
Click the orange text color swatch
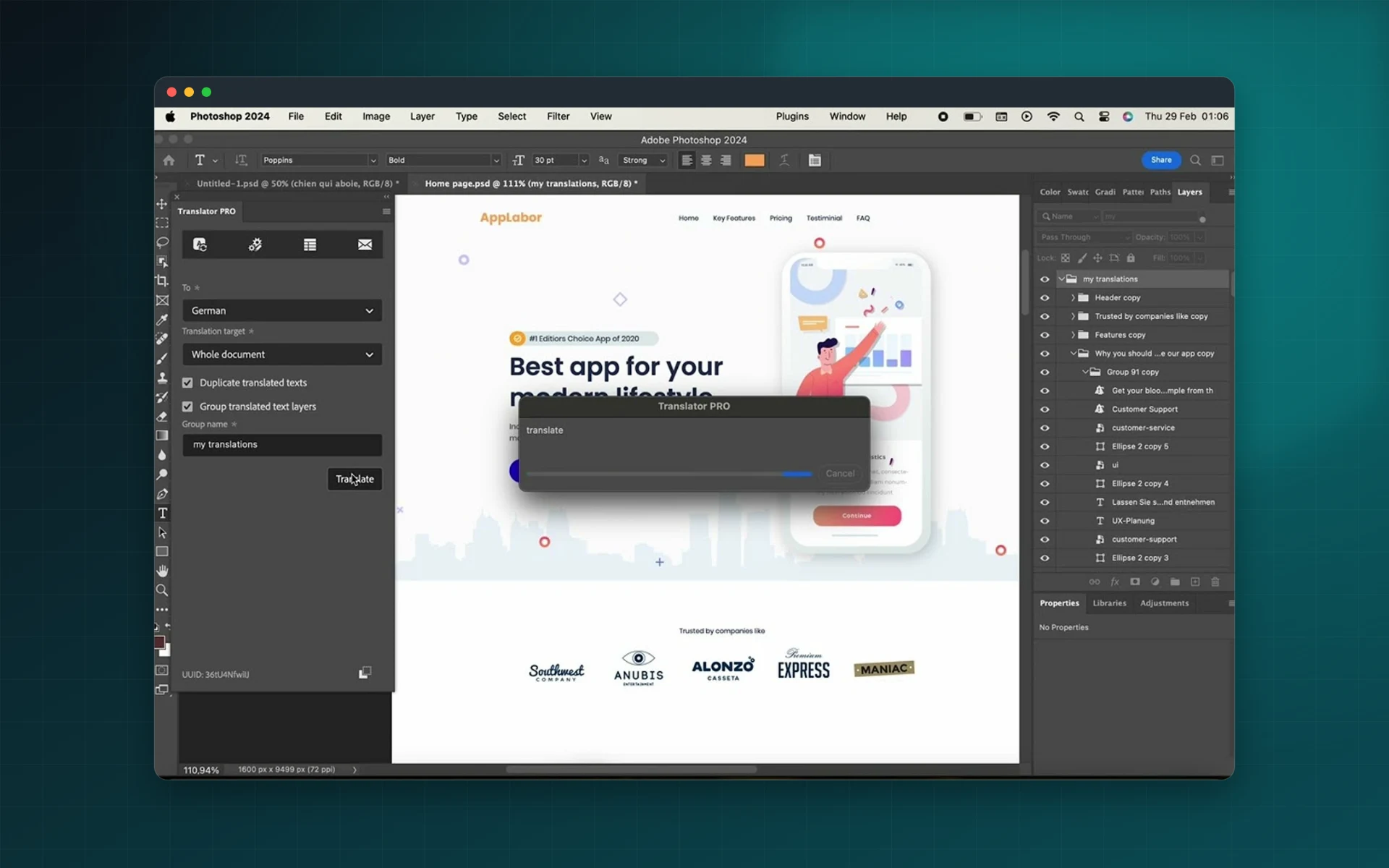tap(754, 160)
